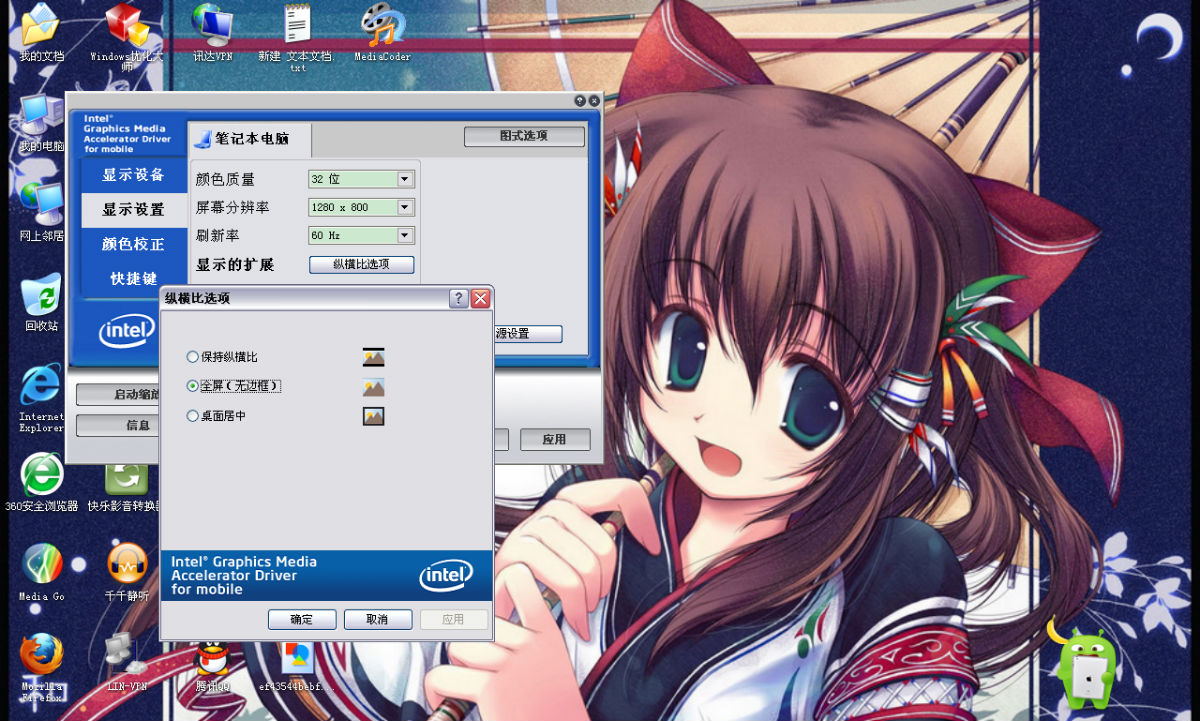The width and height of the screenshot is (1200, 721).
Task: Switch to the 显示设备 side tab
Action: 133,175
